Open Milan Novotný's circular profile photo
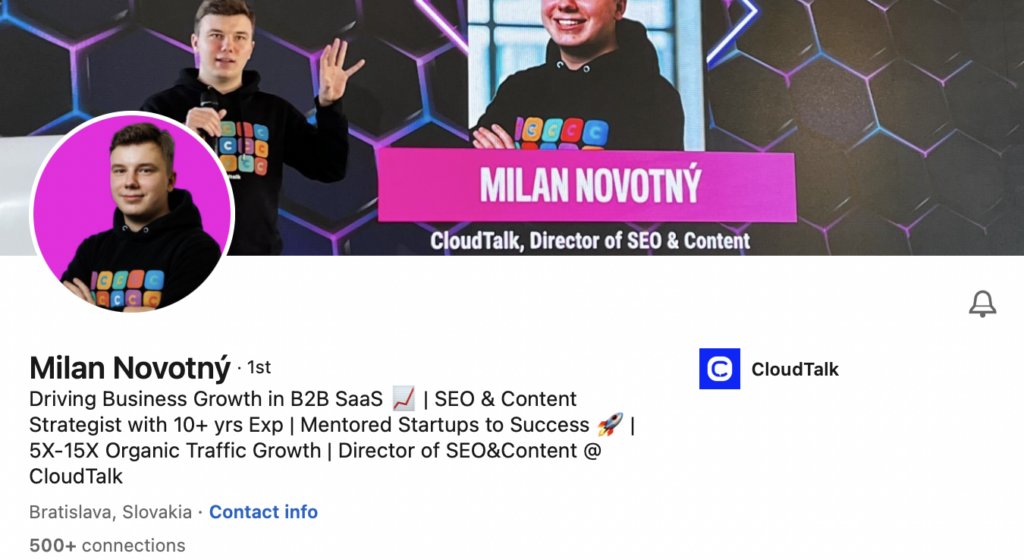1024x560 pixels. tap(133, 213)
